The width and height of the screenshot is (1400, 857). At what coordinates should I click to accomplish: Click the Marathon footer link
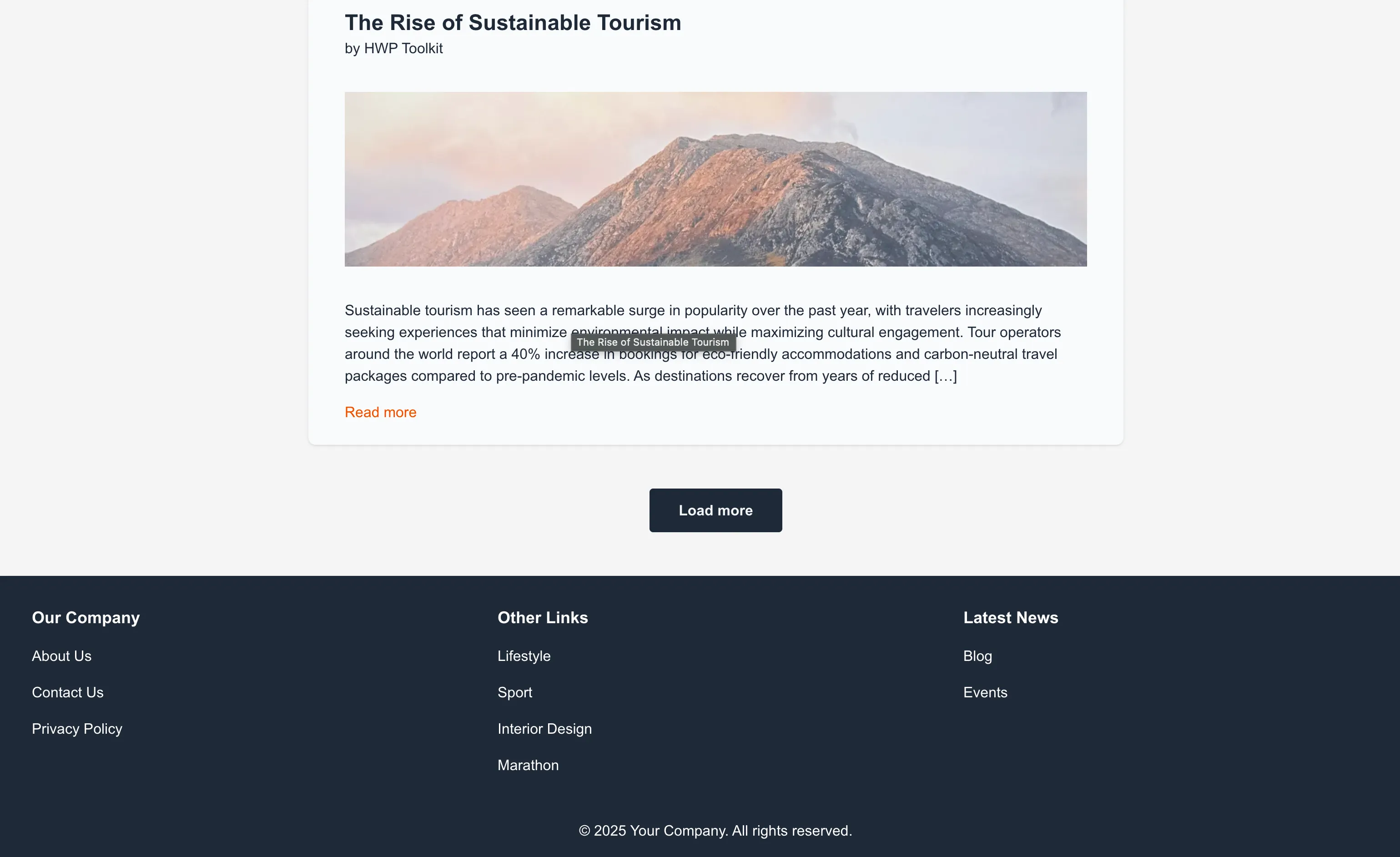[x=528, y=765]
